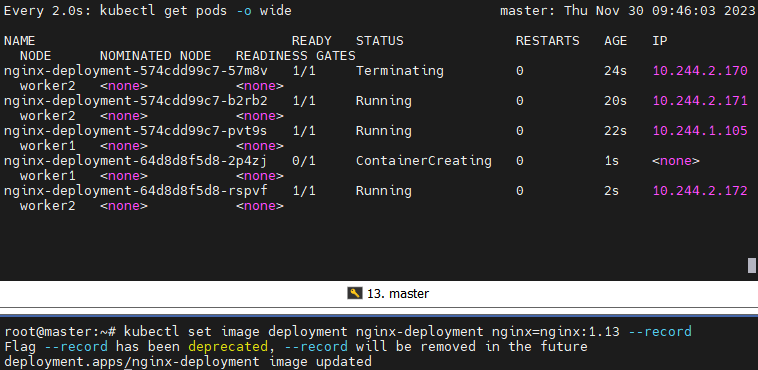
Task: Click pod name nginx-deployment-574cdd99c7-b2rb2
Action: pos(135,101)
